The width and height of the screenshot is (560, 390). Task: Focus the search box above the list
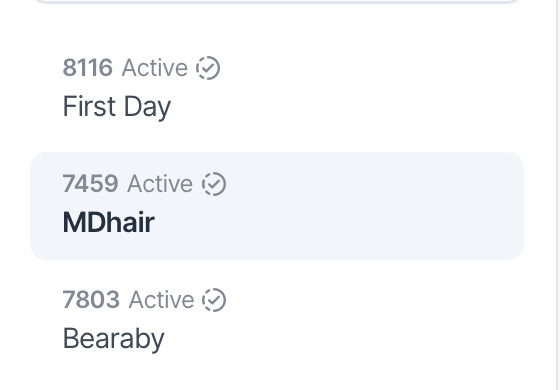click(x=277, y=1)
